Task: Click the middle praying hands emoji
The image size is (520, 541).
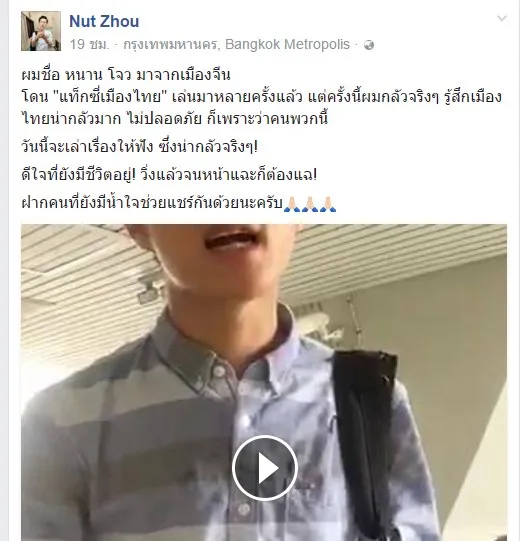Action: tap(310, 204)
